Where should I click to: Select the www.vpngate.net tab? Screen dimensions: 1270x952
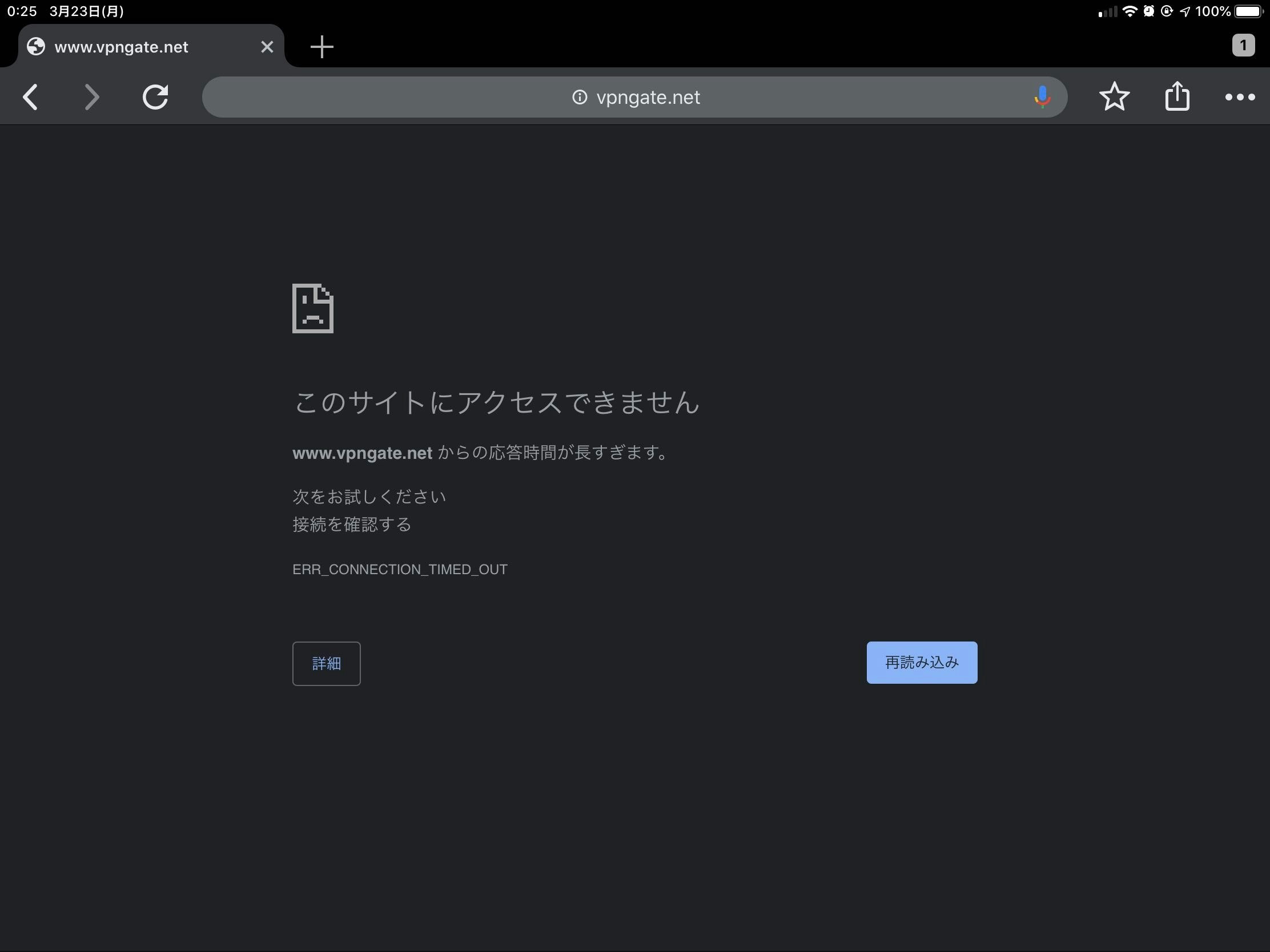point(151,46)
